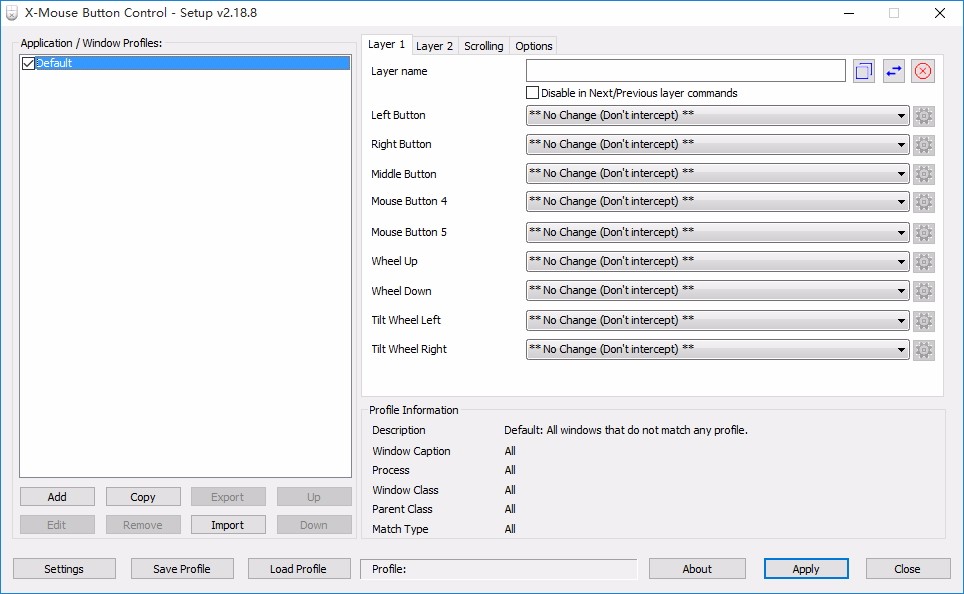Open gear settings for Left Button
This screenshot has height=594, width=964.
point(923,116)
